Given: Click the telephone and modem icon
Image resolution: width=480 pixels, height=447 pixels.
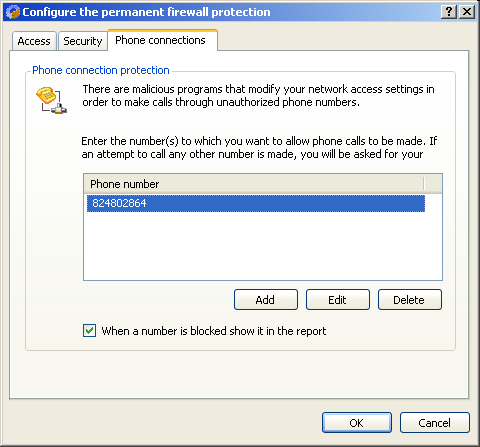Looking at the screenshot, I should pyautogui.click(x=51, y=100).
